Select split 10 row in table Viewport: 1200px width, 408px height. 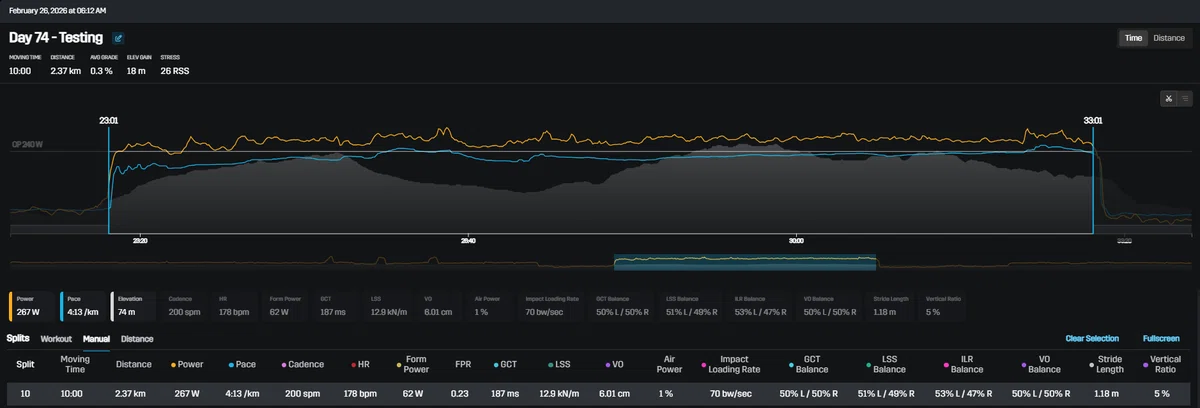[x=600, y=394]
